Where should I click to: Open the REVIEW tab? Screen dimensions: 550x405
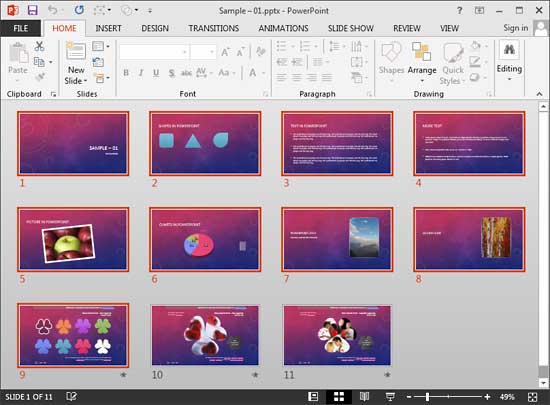407,28
